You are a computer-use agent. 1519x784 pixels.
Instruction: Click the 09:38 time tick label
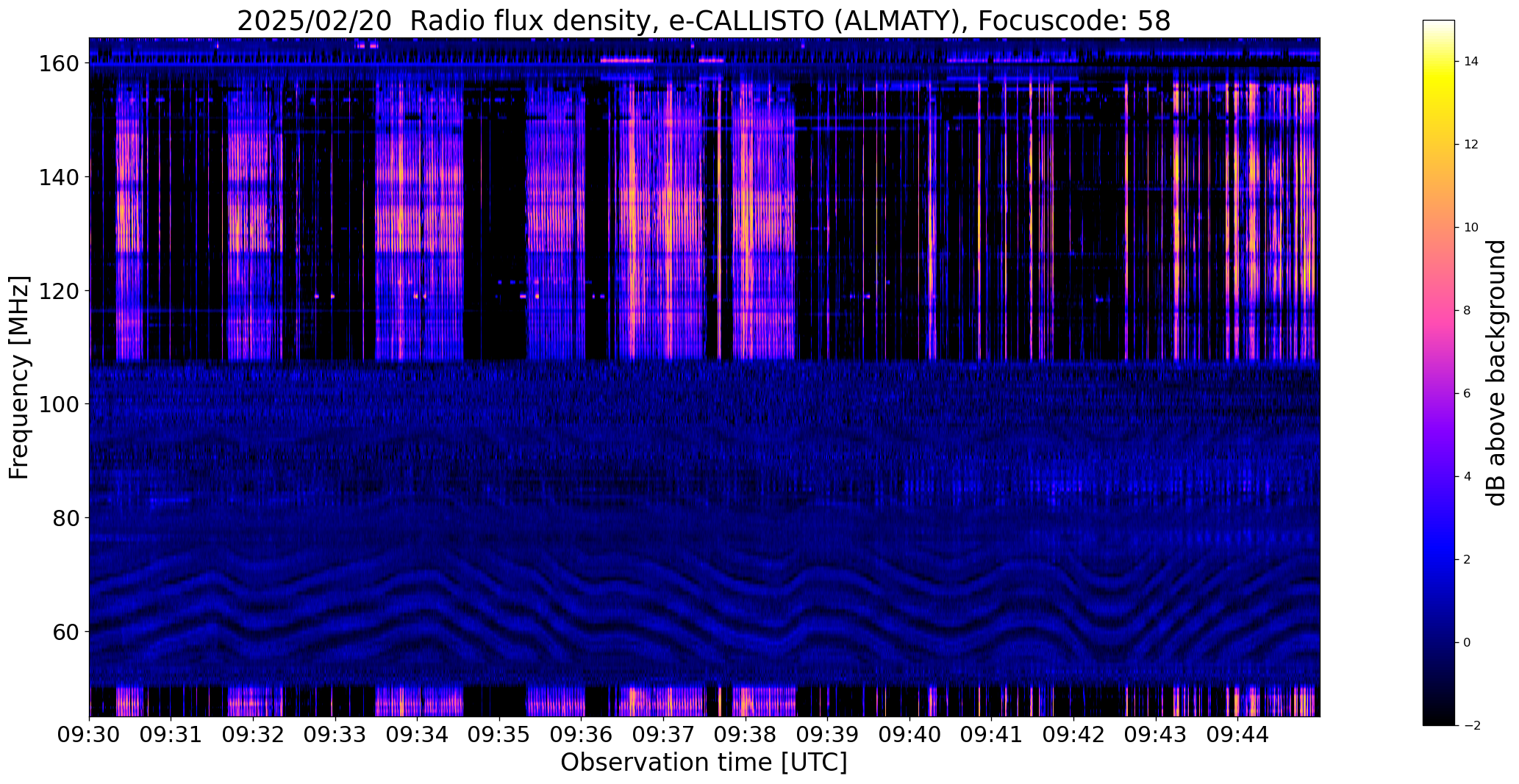pos(746,734)
